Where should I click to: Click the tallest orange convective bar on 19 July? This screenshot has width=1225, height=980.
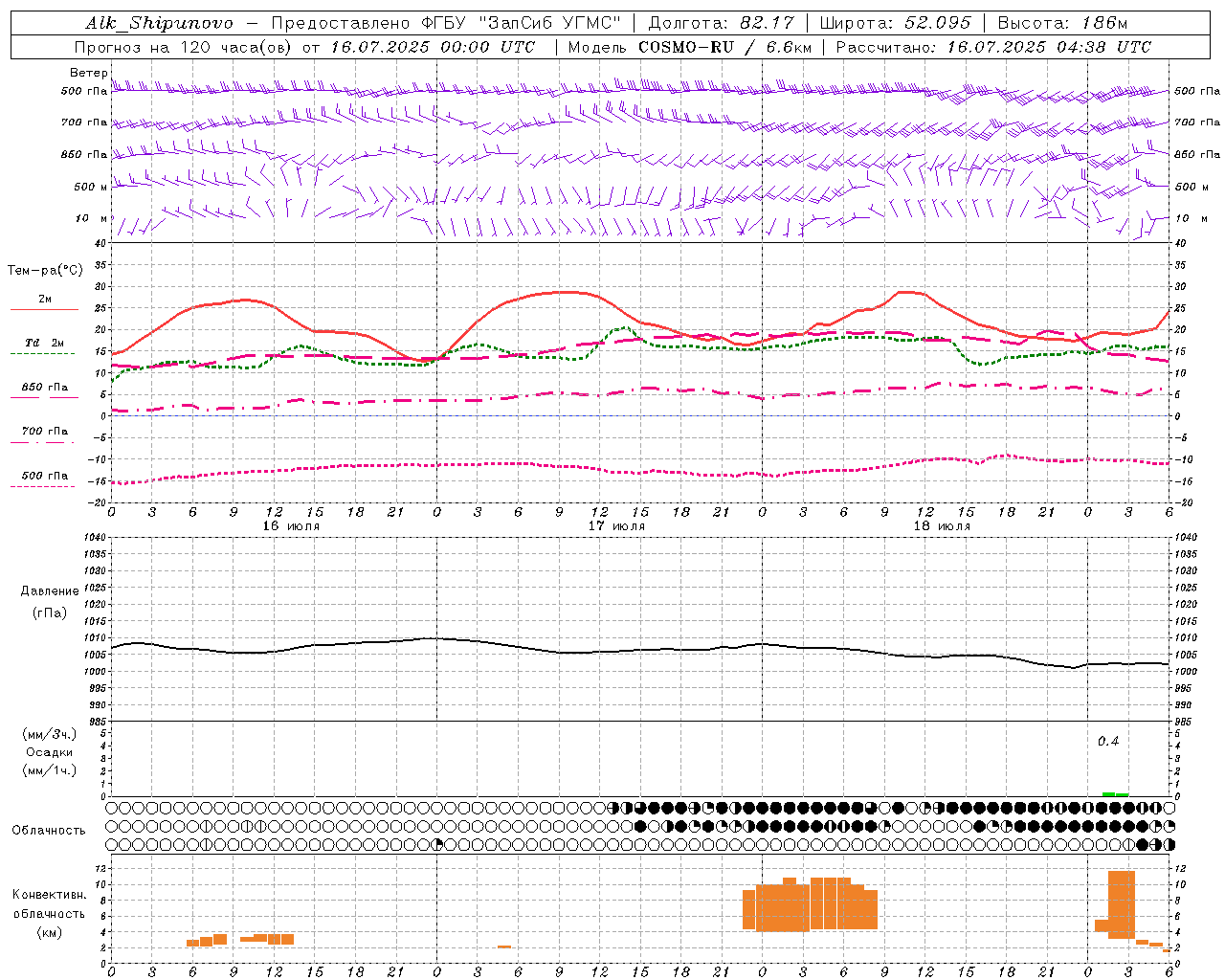pos(1122,904)
